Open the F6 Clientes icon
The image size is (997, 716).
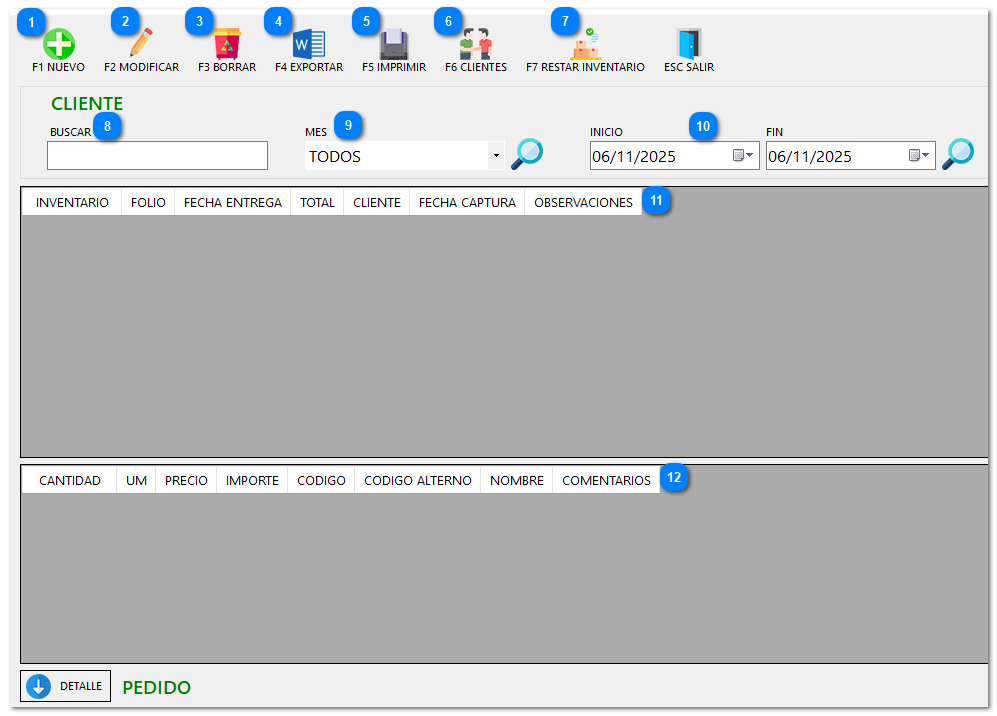(x=475, y=44)
